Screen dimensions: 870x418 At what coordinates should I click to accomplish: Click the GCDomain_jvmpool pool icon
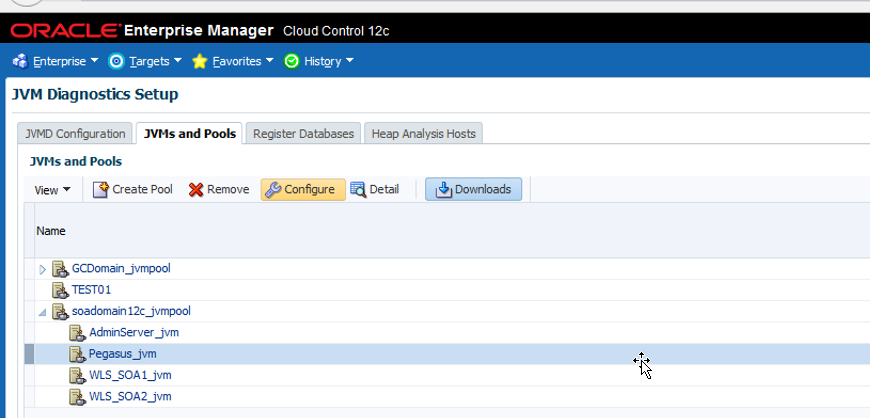coord(60,269)
